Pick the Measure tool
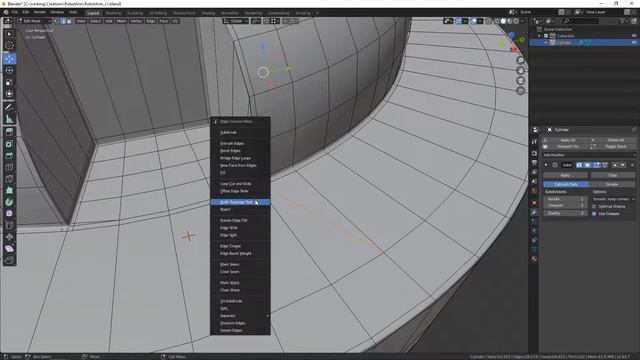640x360 pixels. click(x=9, y=119)
